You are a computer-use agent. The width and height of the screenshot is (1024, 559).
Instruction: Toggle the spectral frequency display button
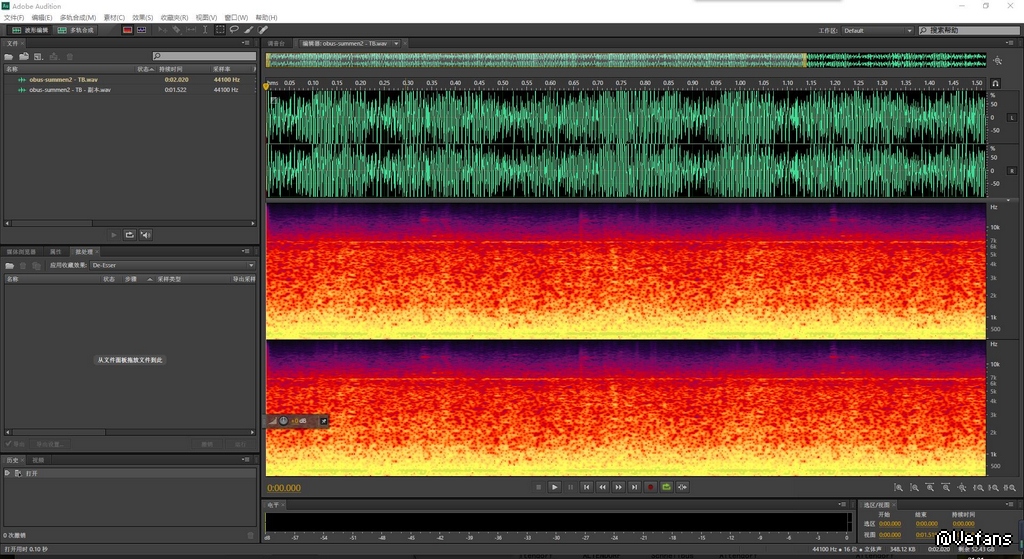tap(127, 30)
